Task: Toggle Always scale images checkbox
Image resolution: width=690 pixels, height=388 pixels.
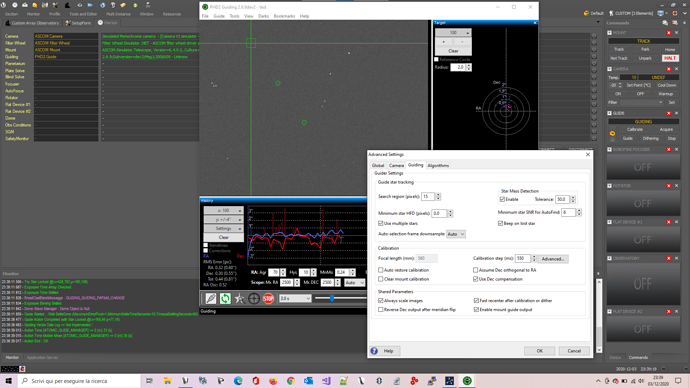Action: [381, 300]
